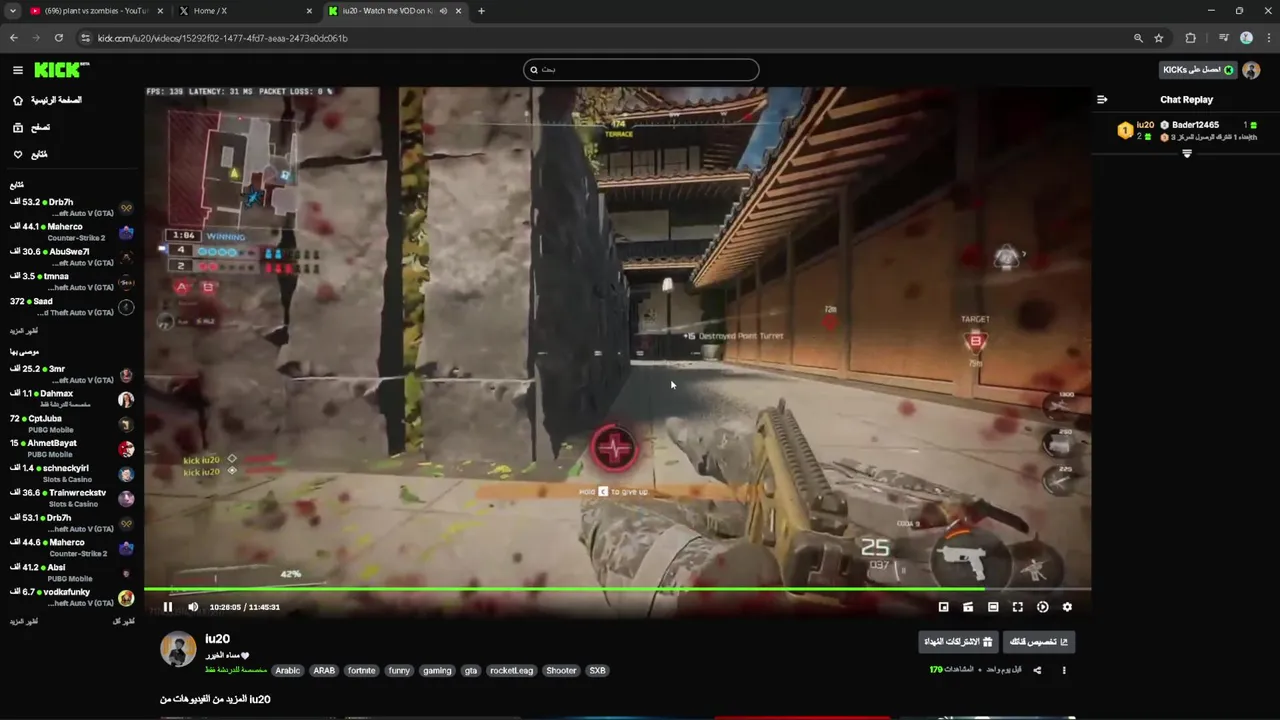
Task: Open Drb7h channel with 53.2 viewers
Action: point(72,207)
